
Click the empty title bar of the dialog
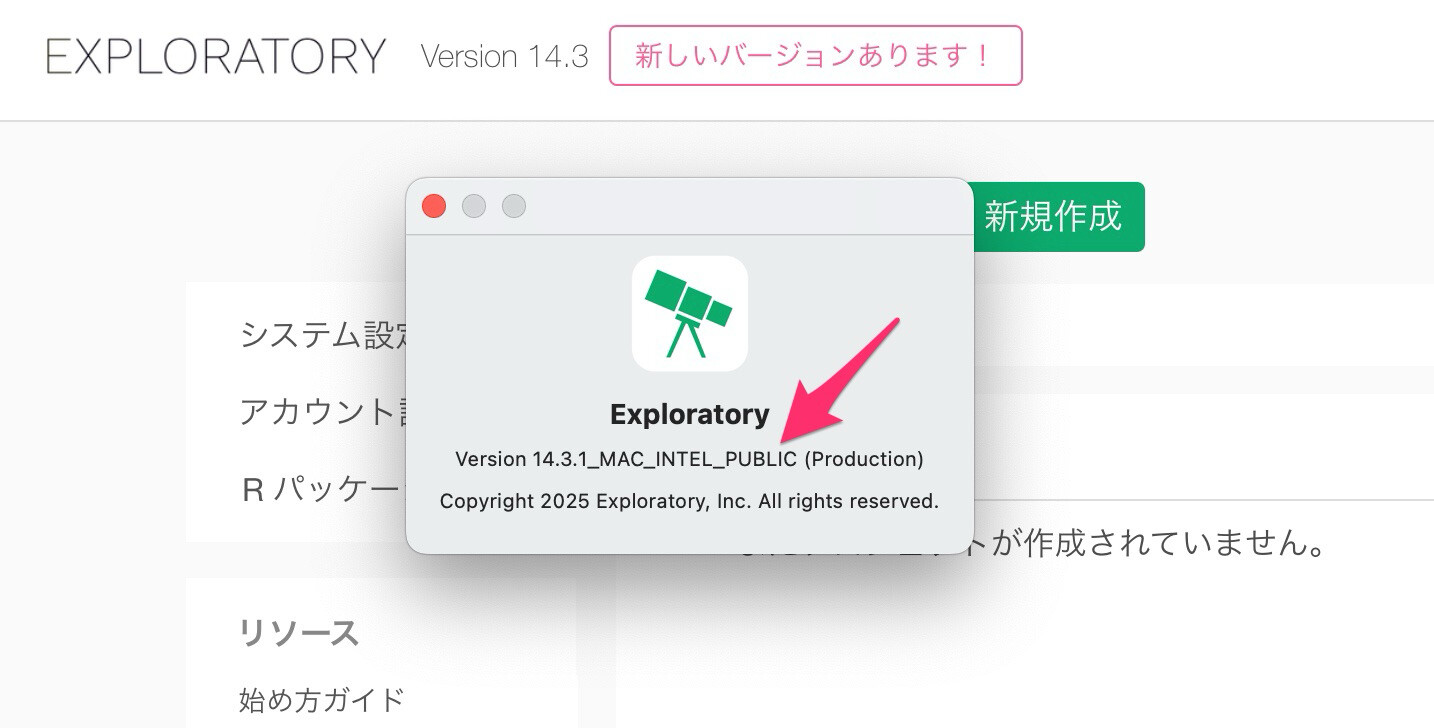pos(740,206)
